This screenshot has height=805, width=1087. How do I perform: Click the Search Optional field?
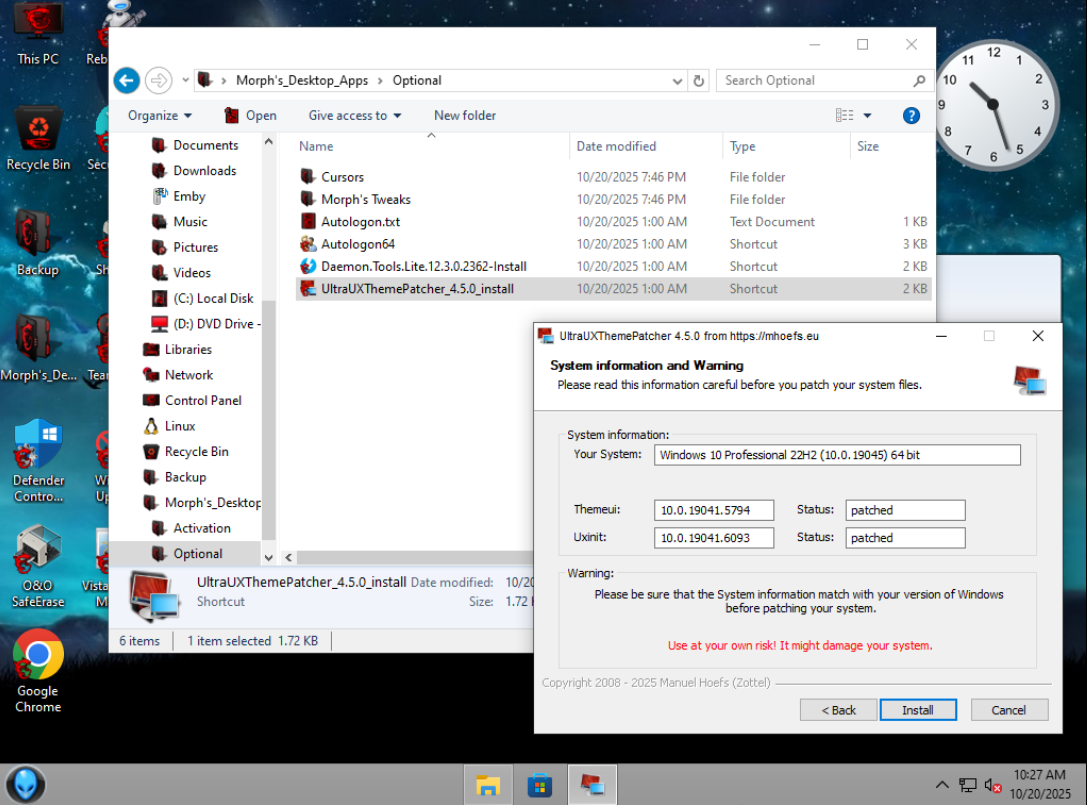[815, 80]
